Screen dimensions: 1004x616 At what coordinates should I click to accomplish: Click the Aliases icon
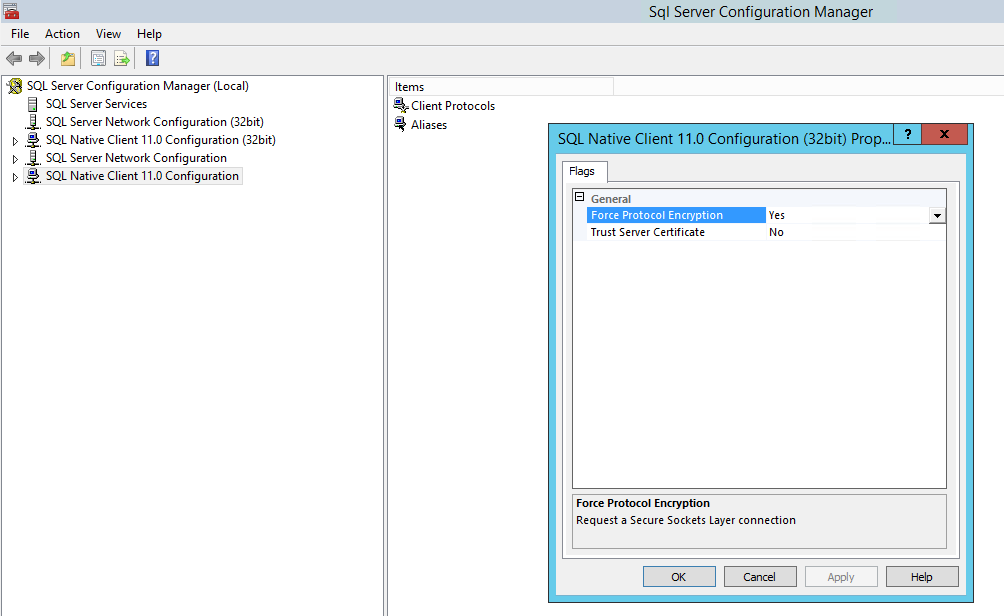[398, 124]
